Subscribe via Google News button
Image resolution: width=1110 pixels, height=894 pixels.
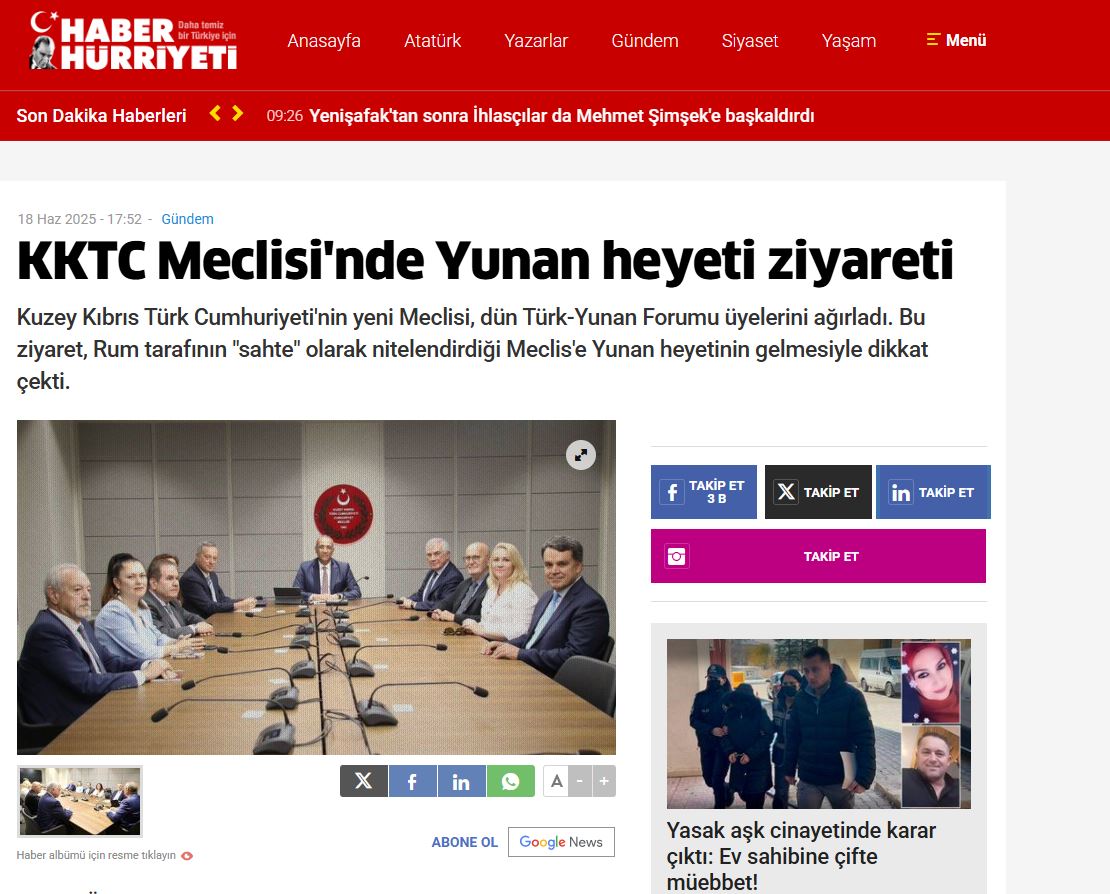click(x=561, y=842)
